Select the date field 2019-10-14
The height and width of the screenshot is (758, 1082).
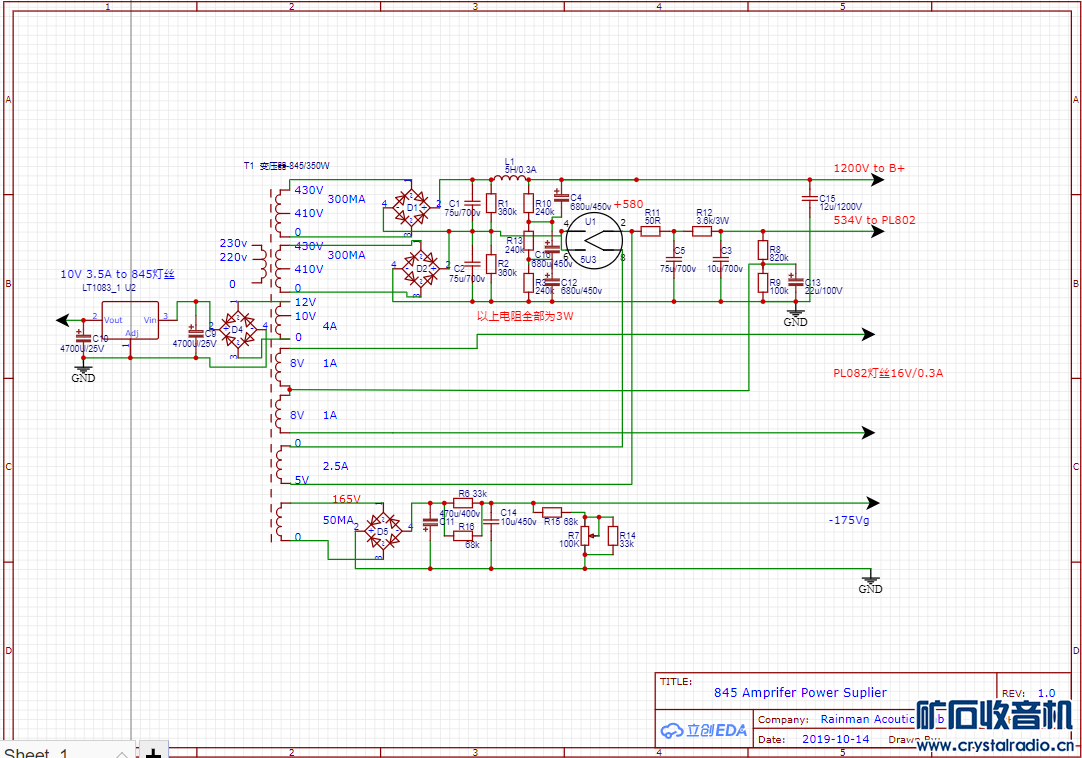coord(835,740)
